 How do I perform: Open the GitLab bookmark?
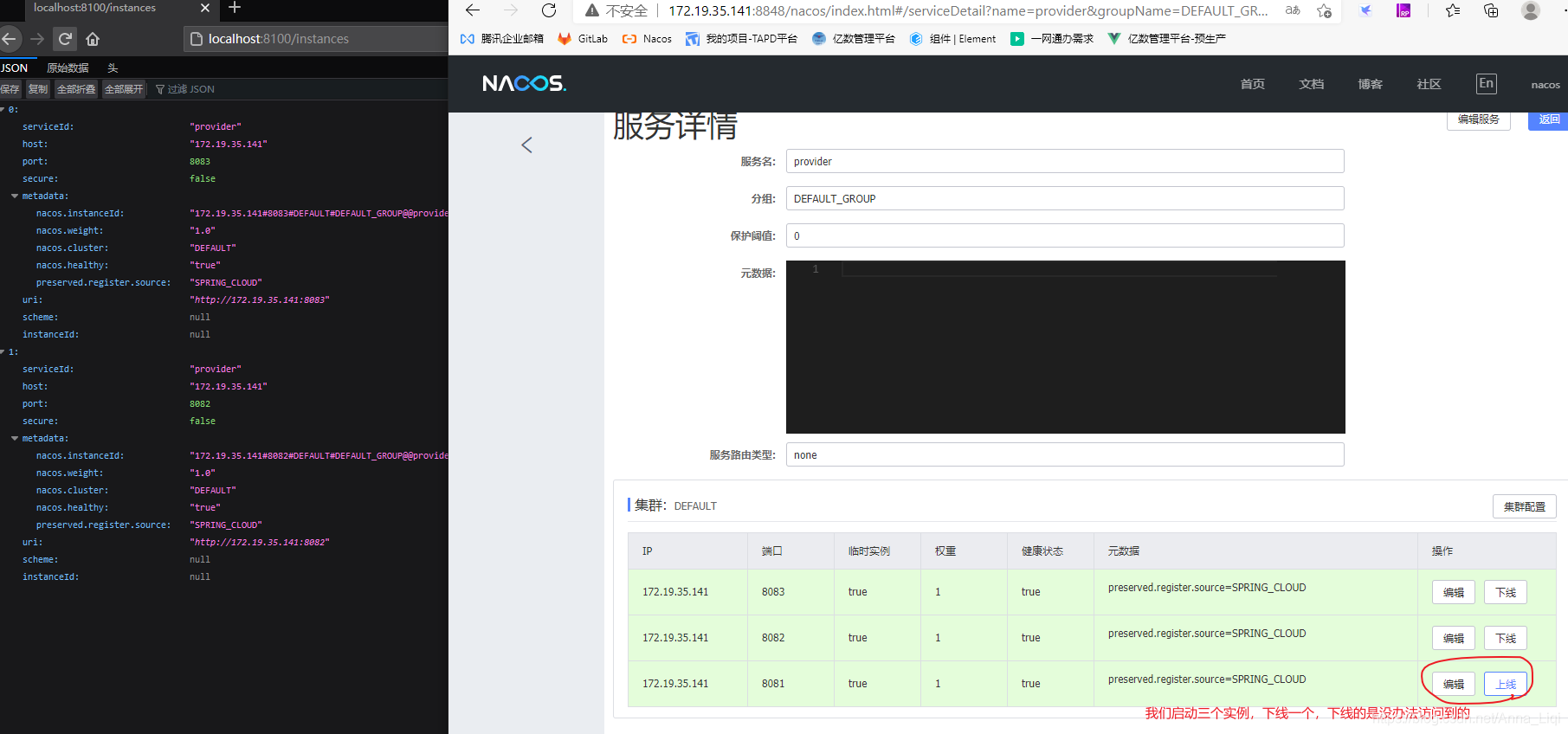(x=583, y=39)
